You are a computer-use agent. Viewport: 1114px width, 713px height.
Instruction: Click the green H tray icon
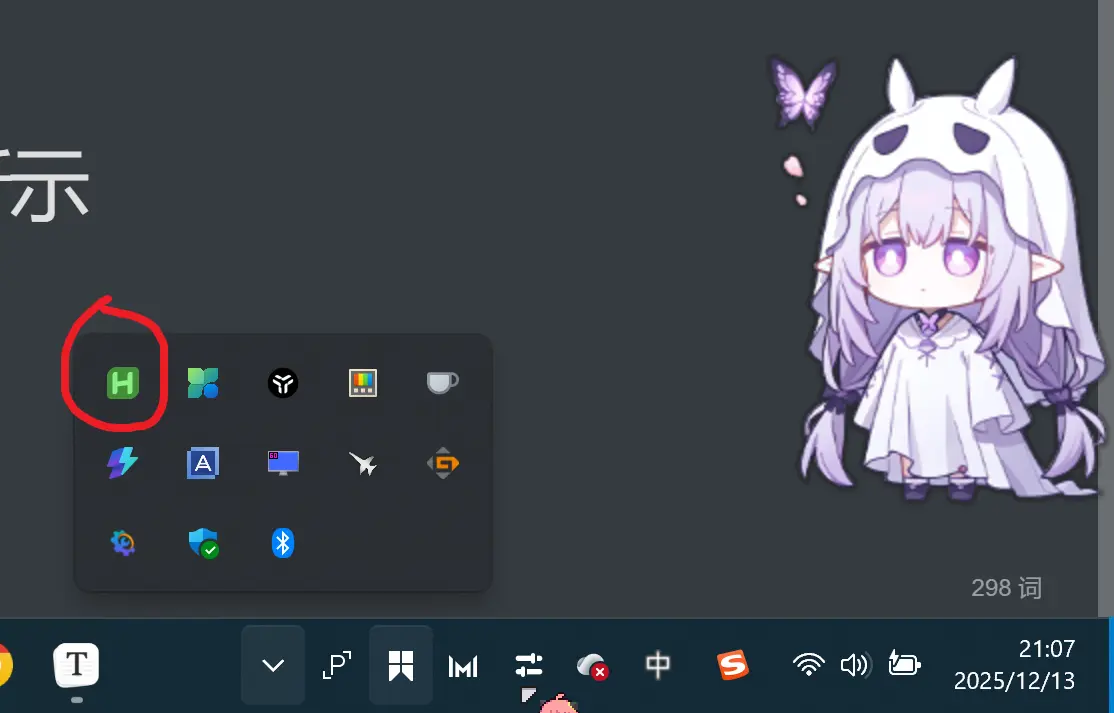[x=122, y=383]
